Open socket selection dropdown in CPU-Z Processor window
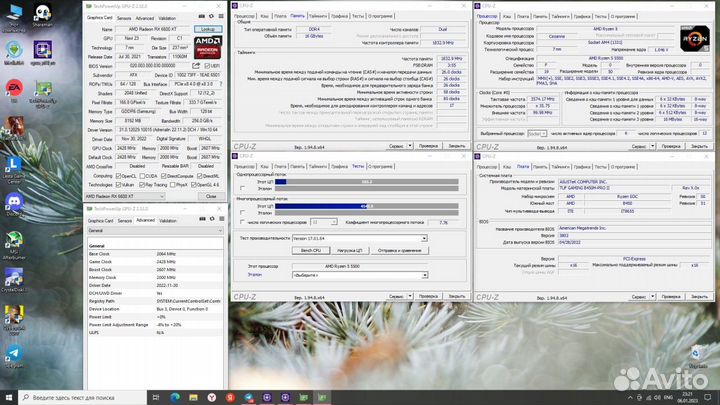Image resolution: width=720 pixels, height=405 pixels. [x=537, y=134]
